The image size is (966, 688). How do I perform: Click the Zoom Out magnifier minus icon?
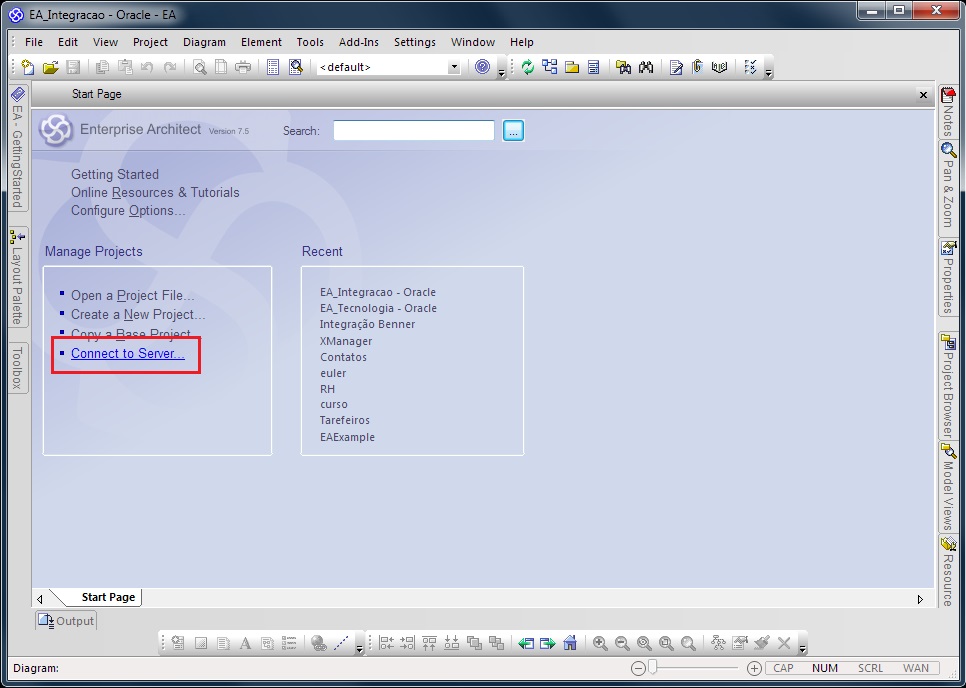point(622,643)
